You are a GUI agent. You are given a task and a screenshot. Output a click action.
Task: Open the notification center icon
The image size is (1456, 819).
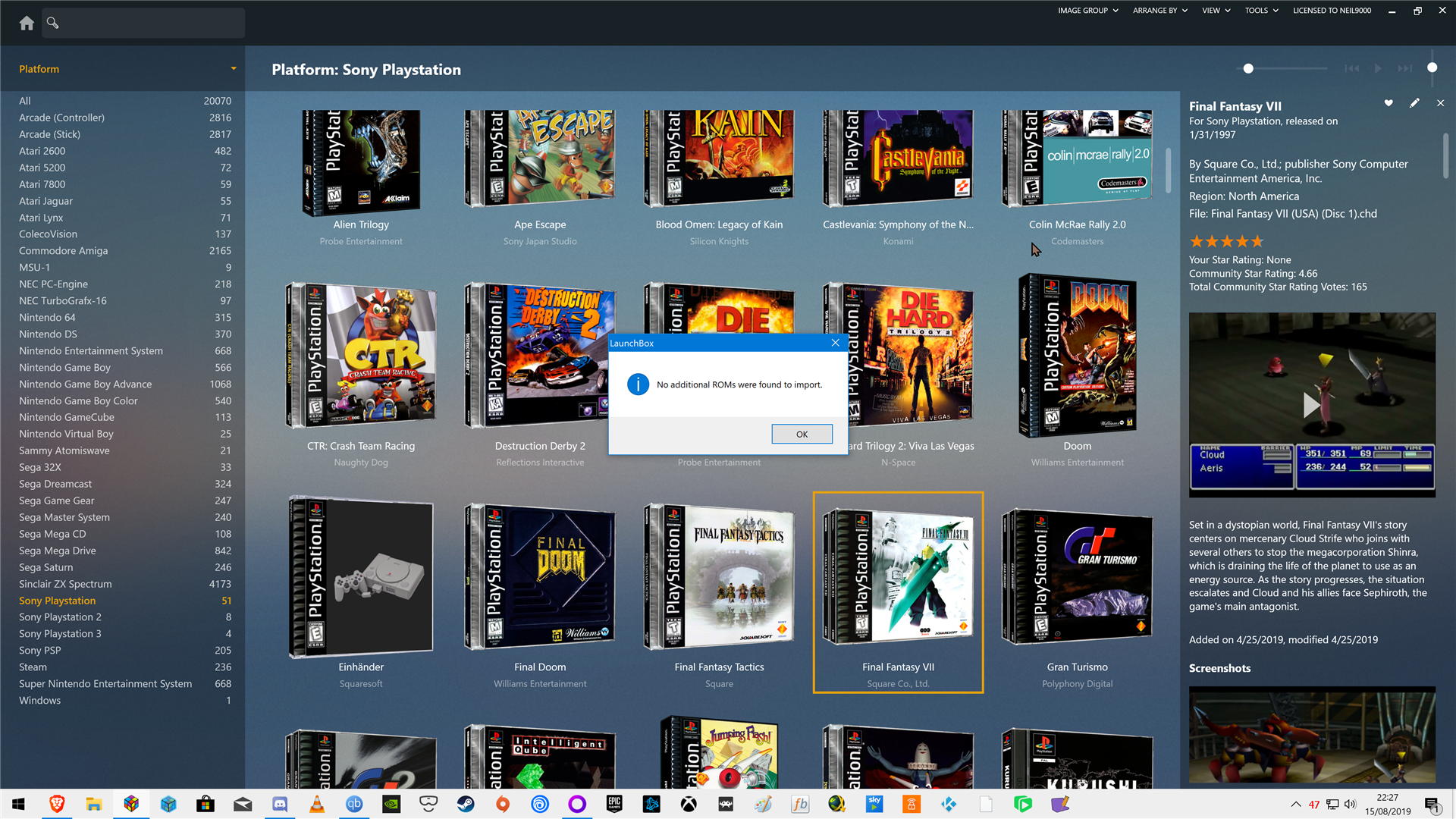tap(1432, 804)
